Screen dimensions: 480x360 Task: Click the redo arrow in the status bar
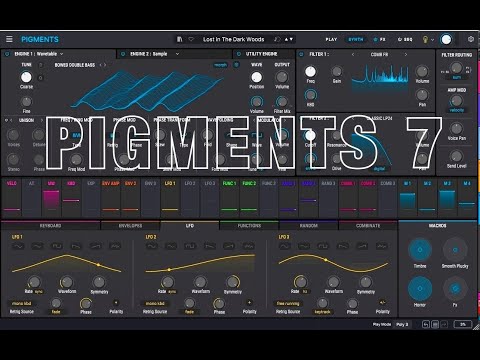pos(444,324)
